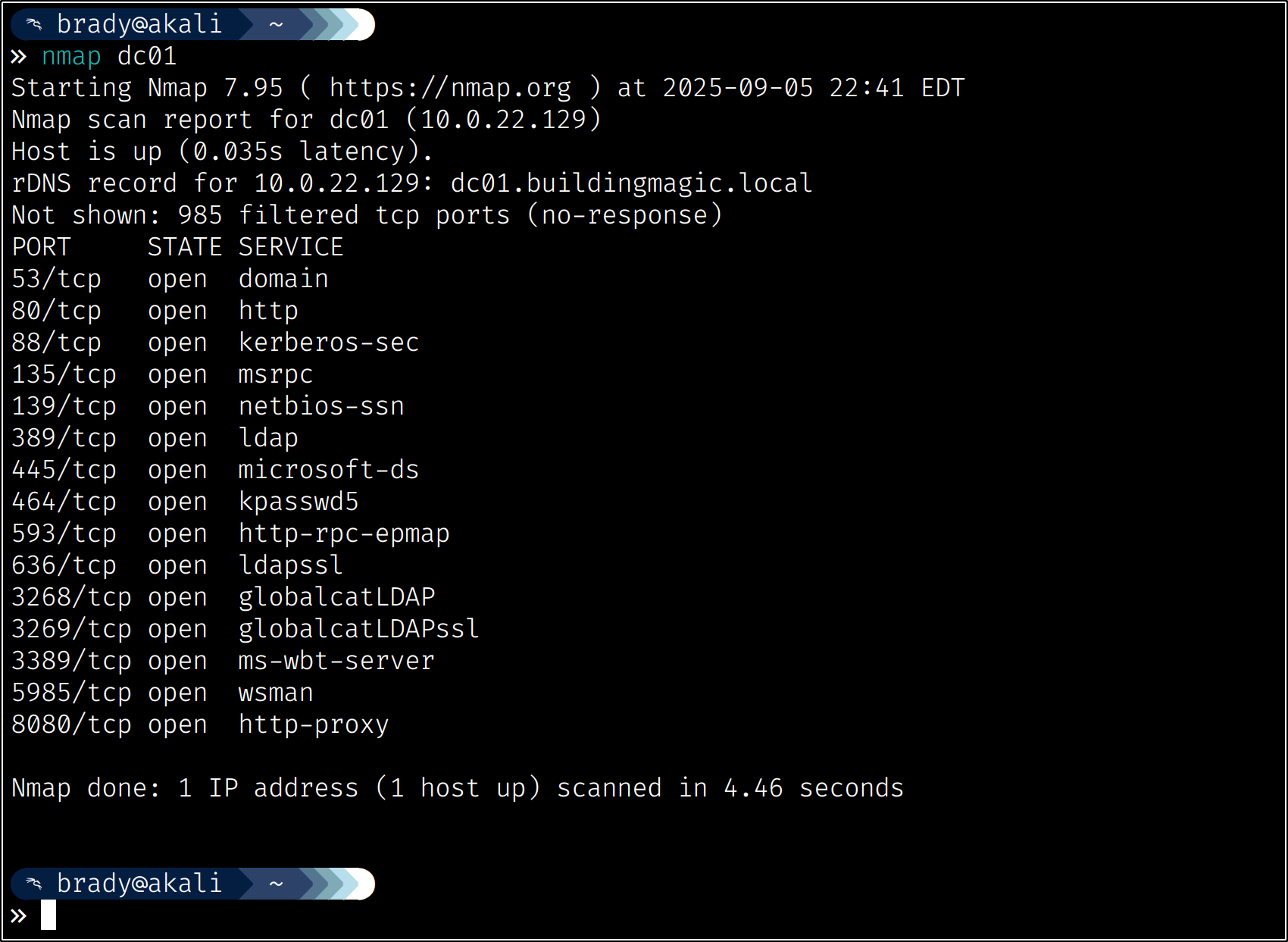Click the ms-wbt-server service name
Image resolution: width=1288 pixels, height=942 pixels.
[336, 661]
